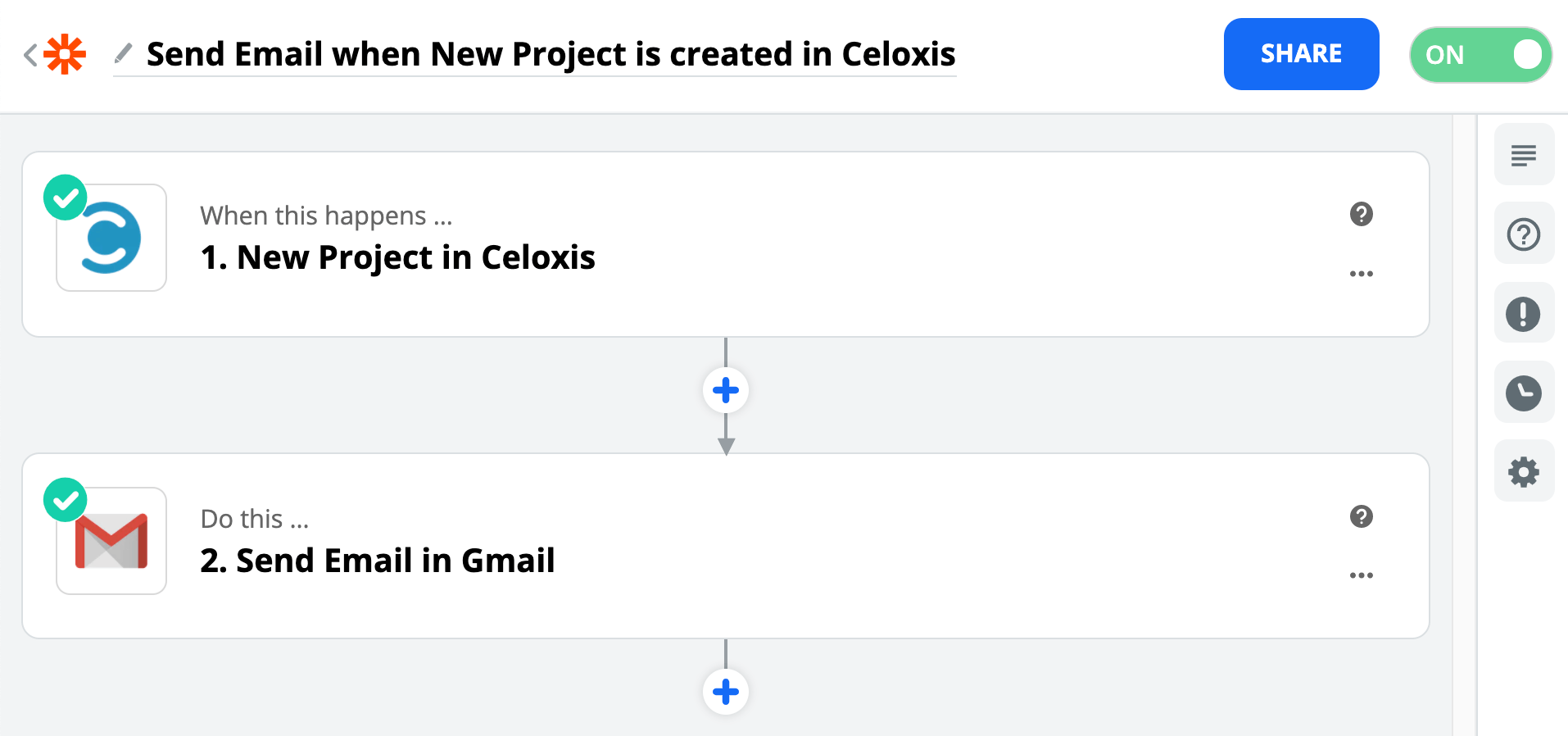Viewport: 1568px width, 736px height.
Task: Open the Celoxis app icon in step 1
Action: coord(111,238)
